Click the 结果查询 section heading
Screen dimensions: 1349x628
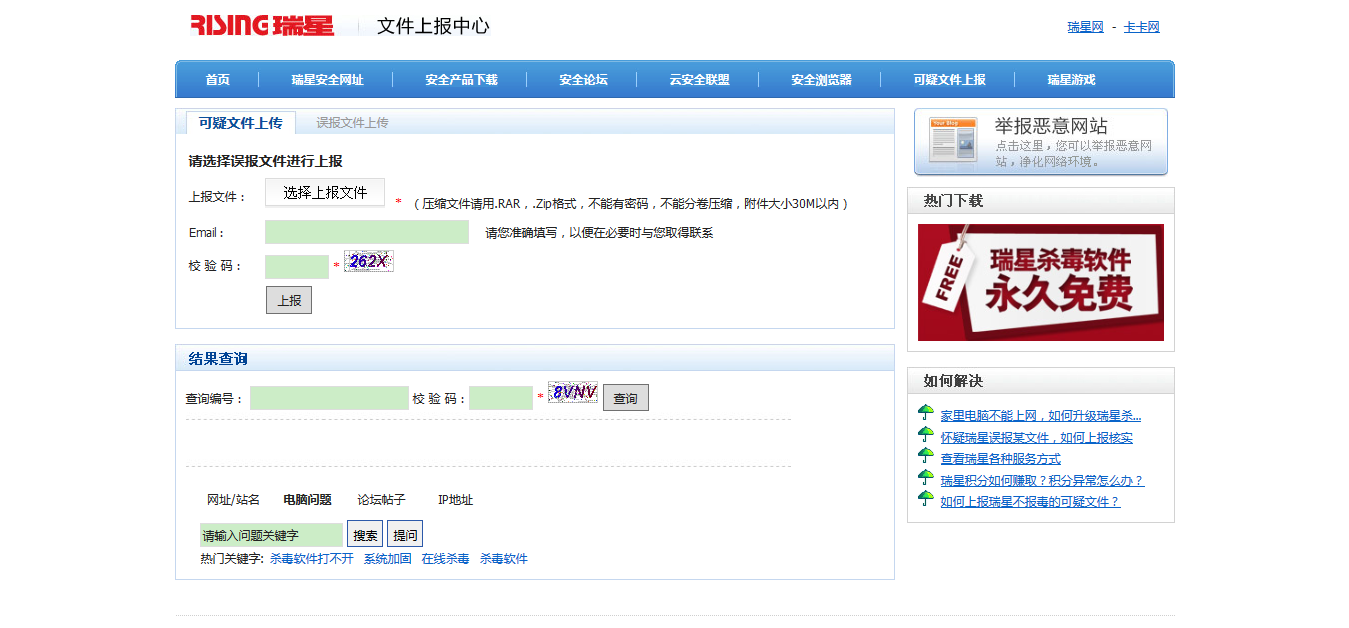click(218, 358)
